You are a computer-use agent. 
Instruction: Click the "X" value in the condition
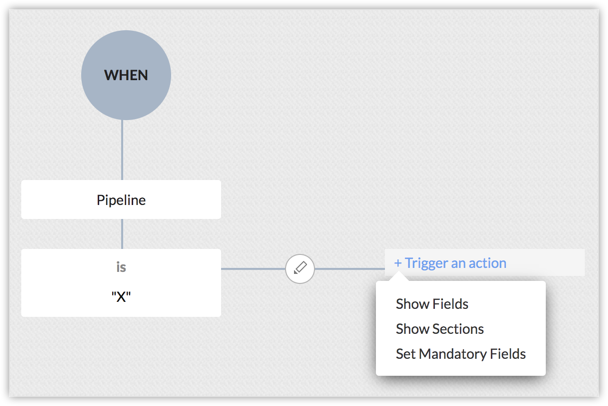(121, 297)
